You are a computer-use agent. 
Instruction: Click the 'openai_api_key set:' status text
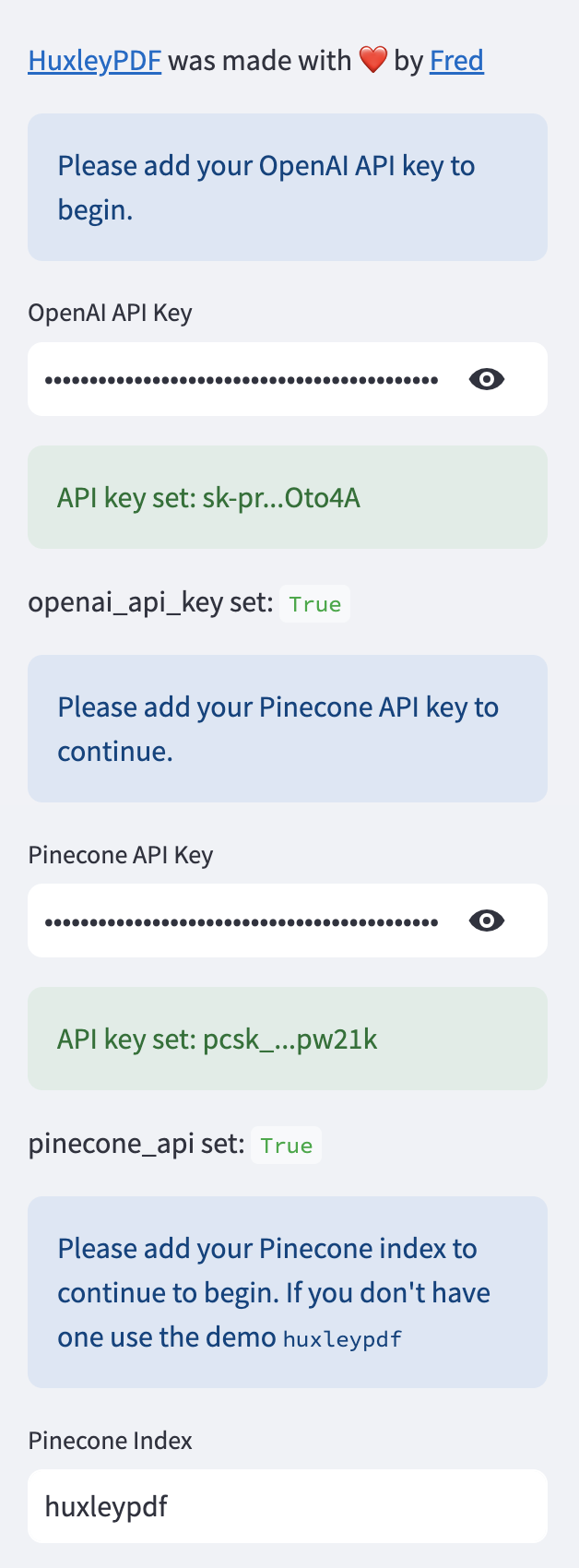coord(150,603)
